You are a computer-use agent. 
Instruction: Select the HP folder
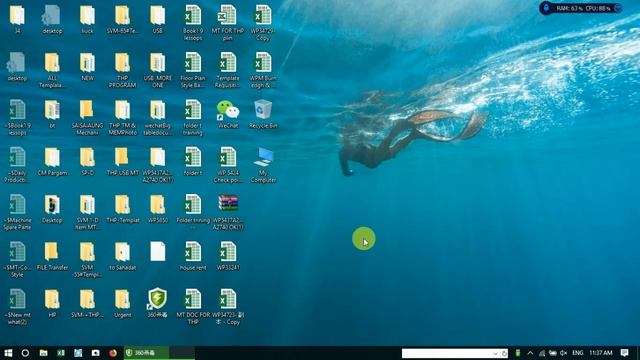[x=52, y=303]
